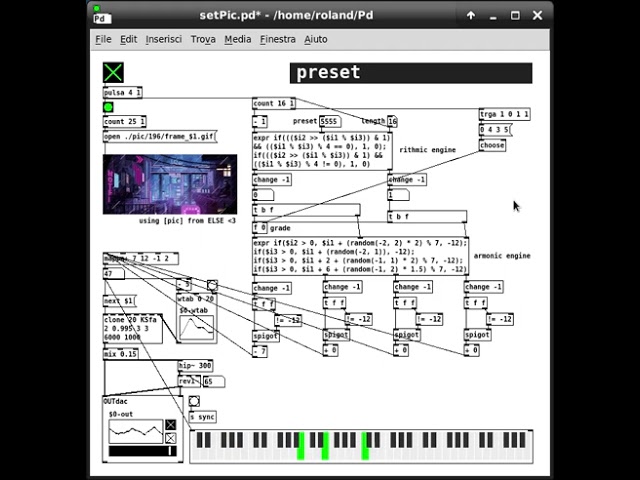Click the rithmic engine comment

click(427, 150)
